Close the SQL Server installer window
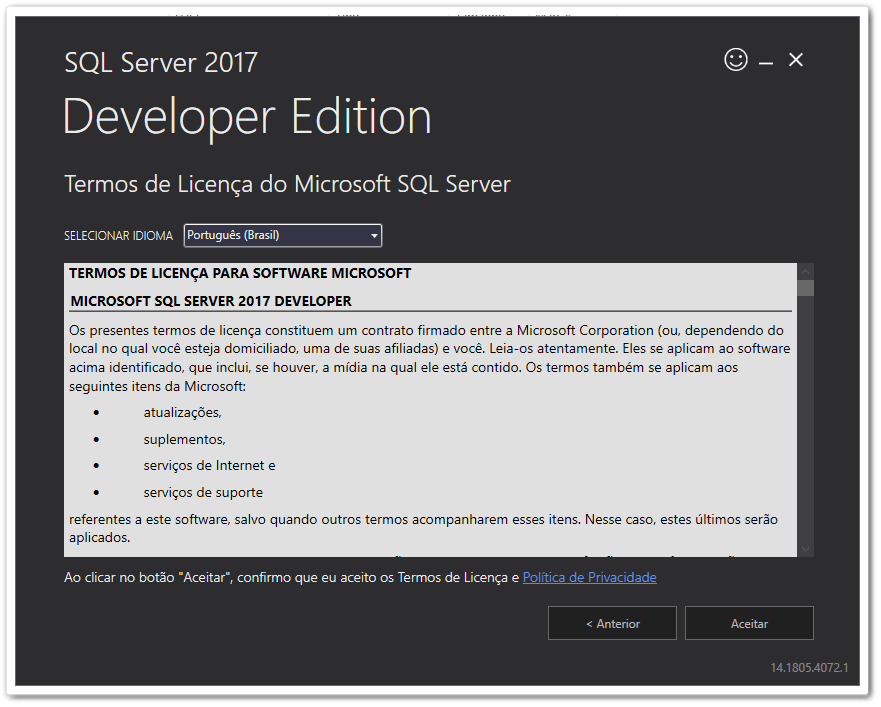 [x=796, y=60]
